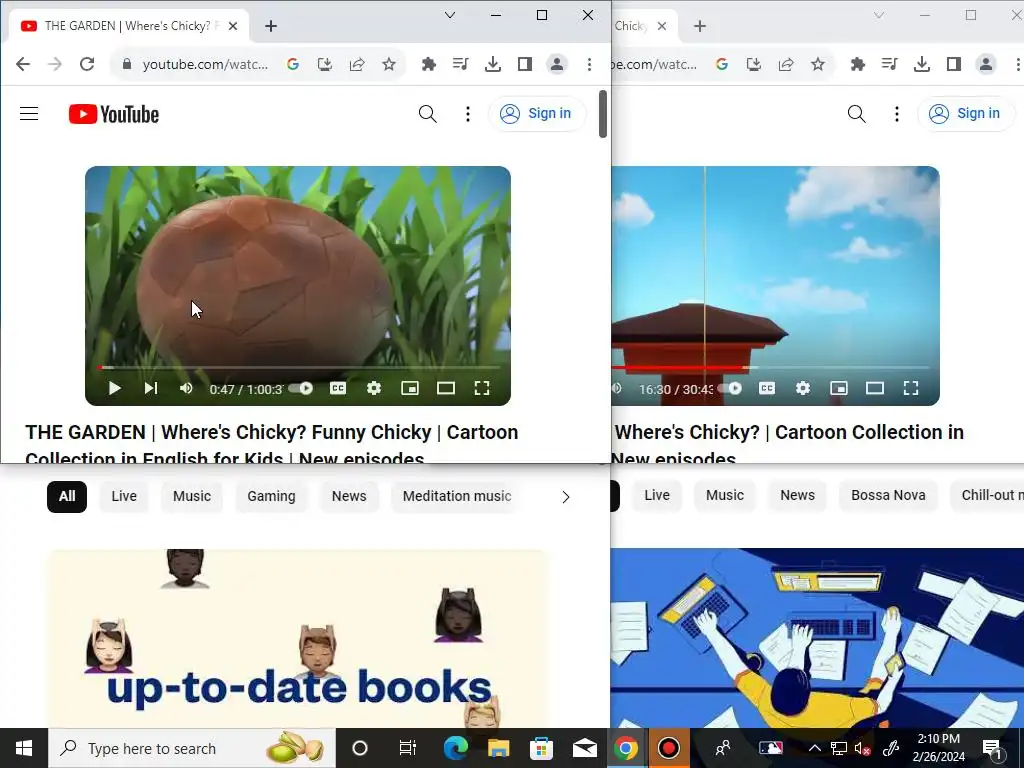Open Downloads icon in left Chrome toolbar

tap(493, 64)
